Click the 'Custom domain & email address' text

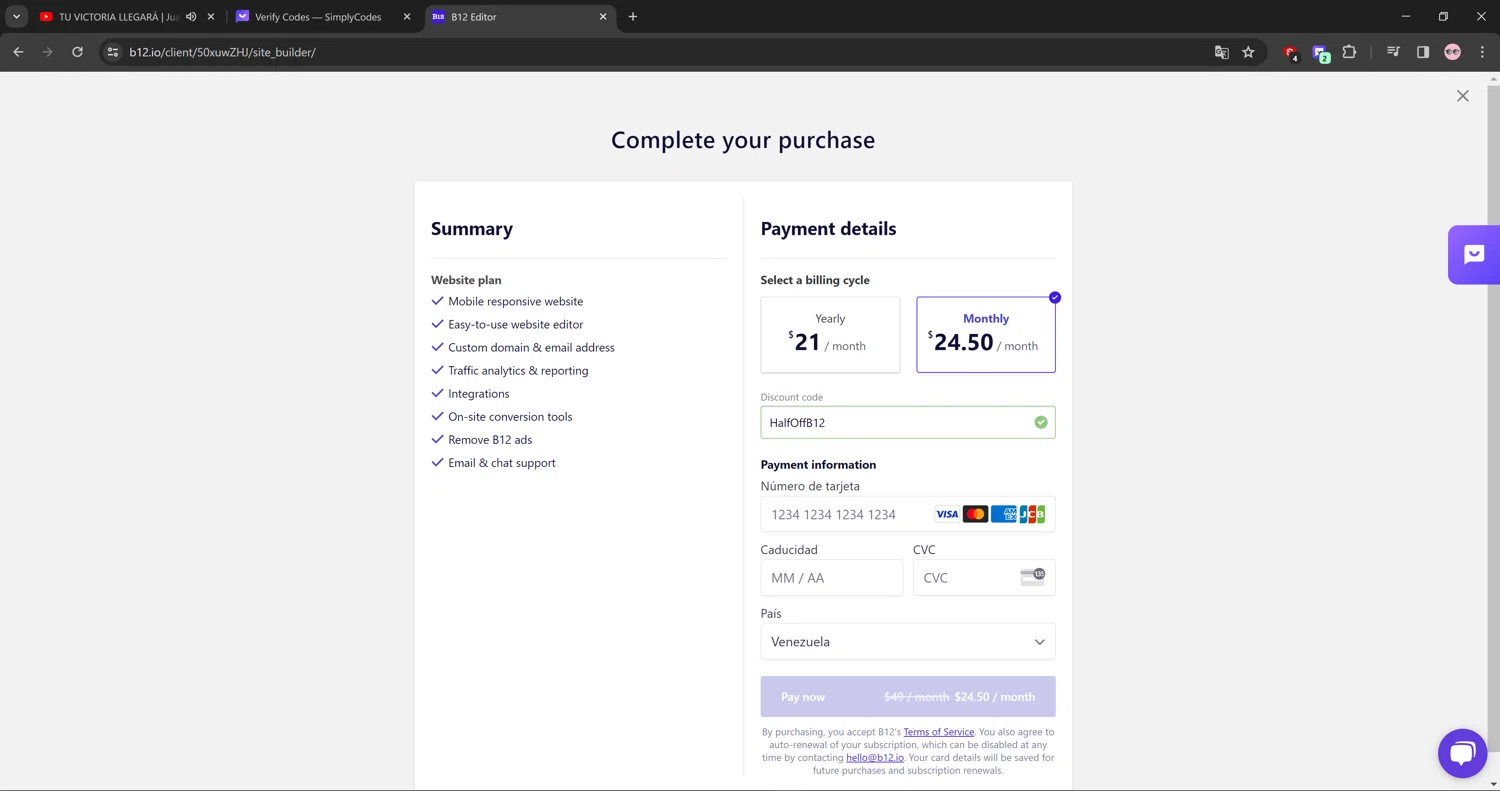[532, 347]
